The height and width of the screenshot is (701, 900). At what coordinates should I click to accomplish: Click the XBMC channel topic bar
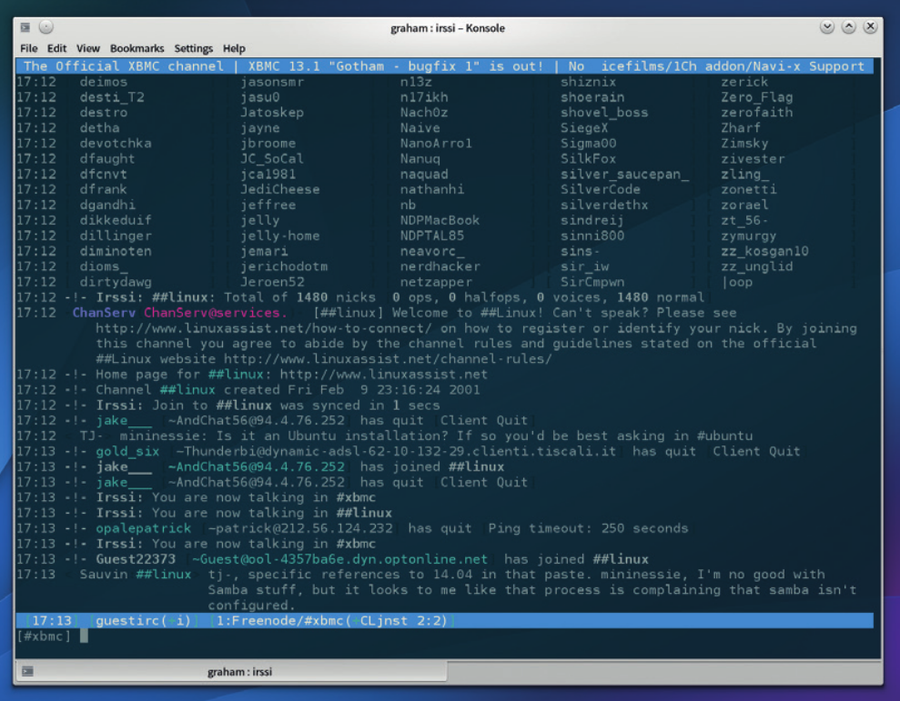pyautogui.click(x=445, y=67)
